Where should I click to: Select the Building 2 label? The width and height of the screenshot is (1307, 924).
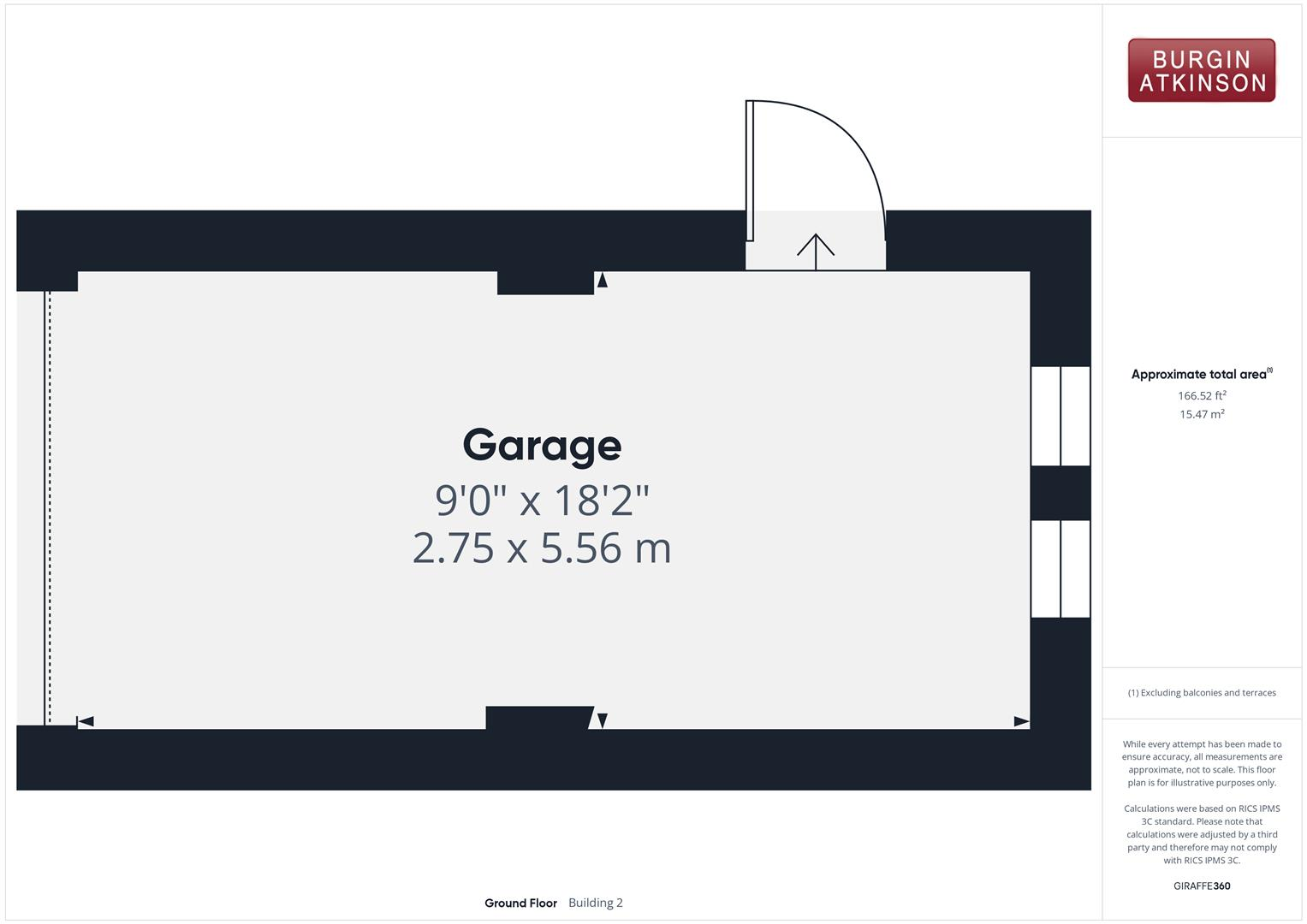point(596,903)
